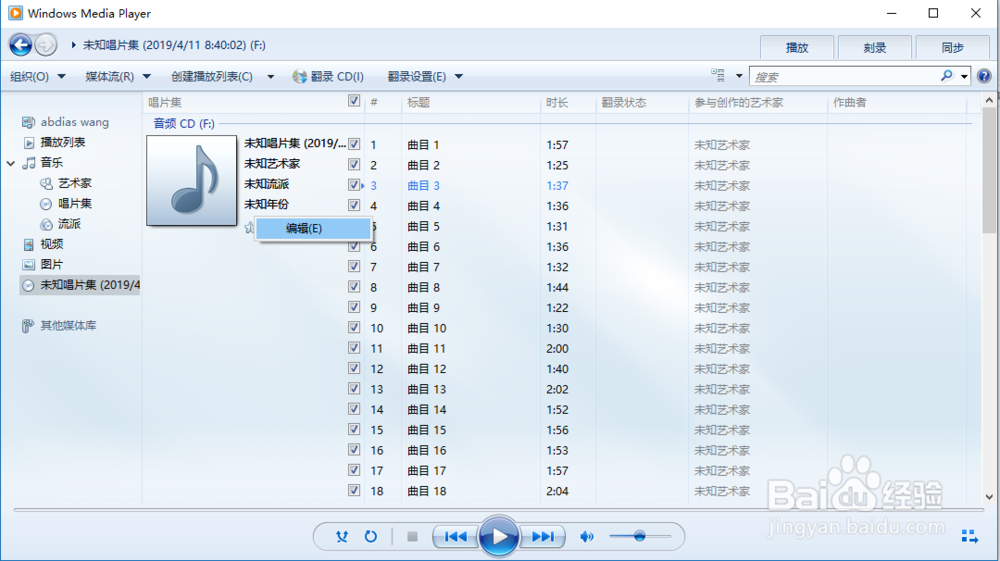Click the search magnifier icon
1000x561 pixels.
[946, 76]
